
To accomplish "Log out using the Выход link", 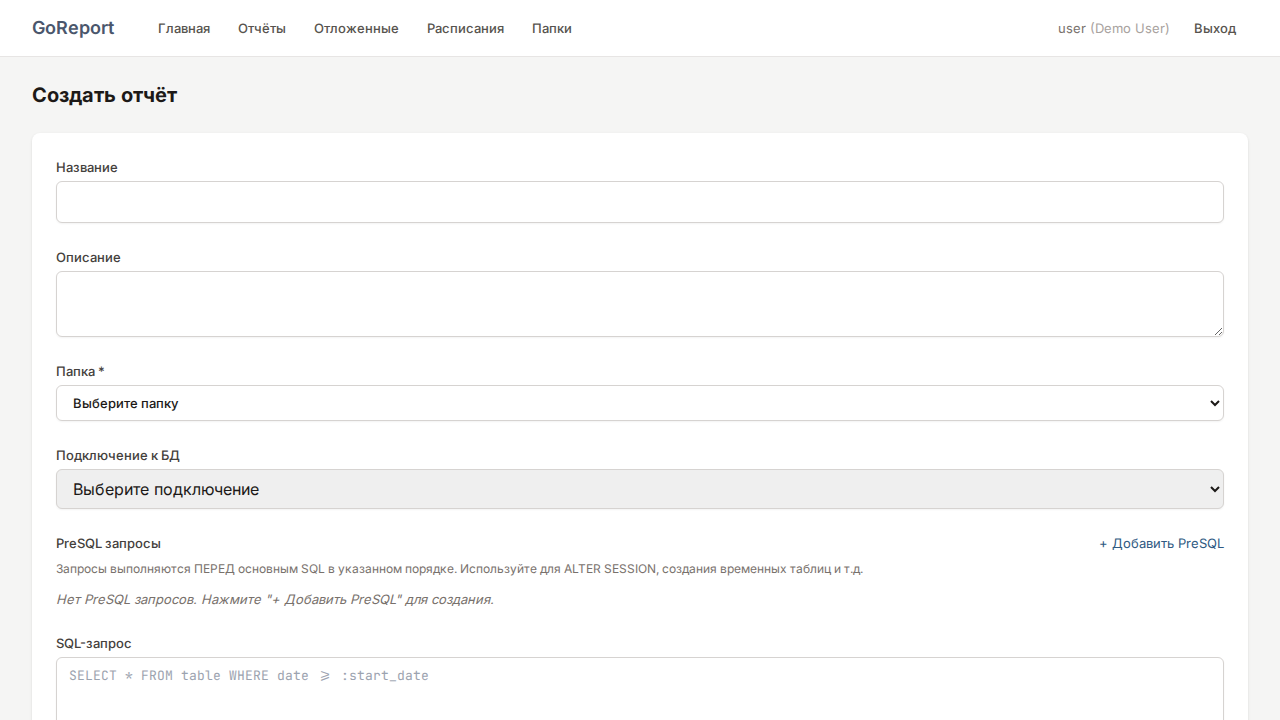I will tap(1215, 28).
